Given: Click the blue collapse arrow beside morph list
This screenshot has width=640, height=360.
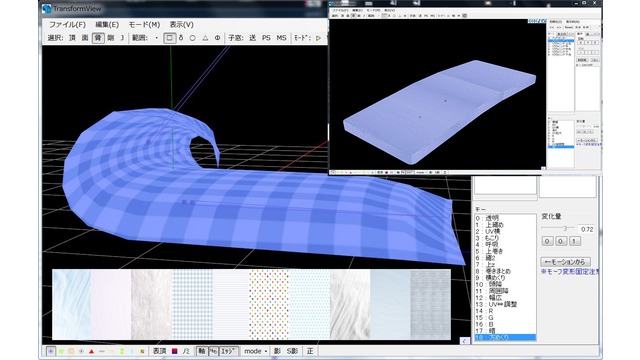Looking at the screenshot, I should pos(464,340).
